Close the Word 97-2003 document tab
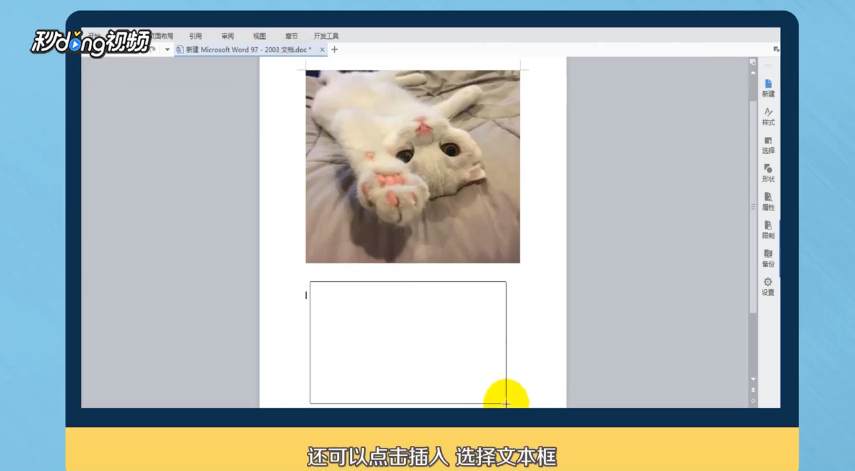The height and width of the screenshot is (471, 855). click(322, 50)
